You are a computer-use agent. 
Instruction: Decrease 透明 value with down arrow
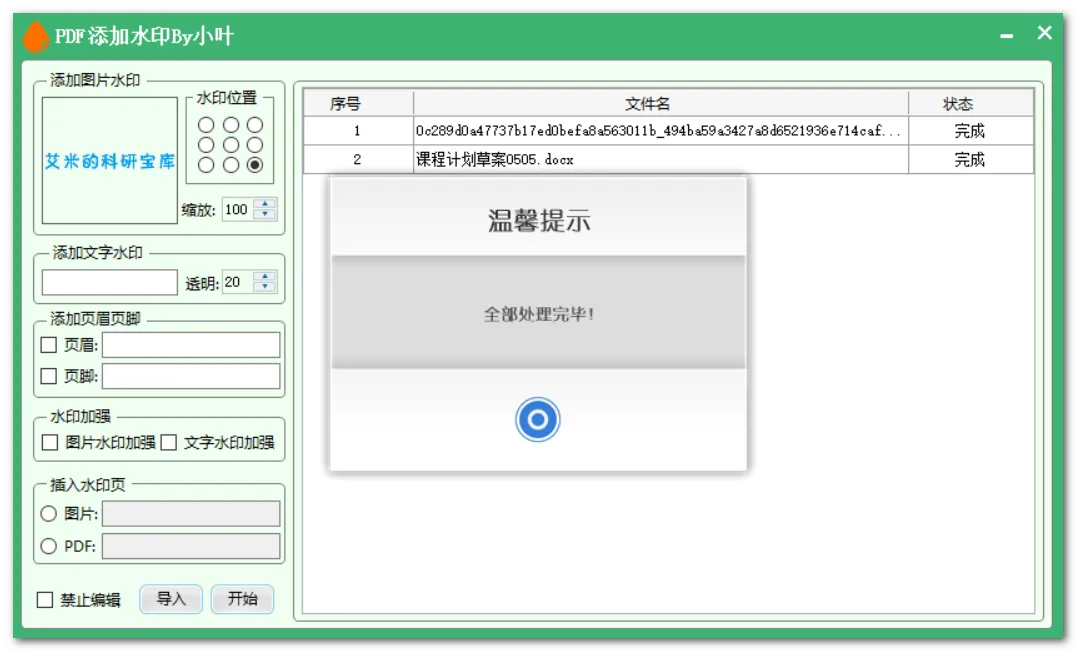(x=265, y=287)
